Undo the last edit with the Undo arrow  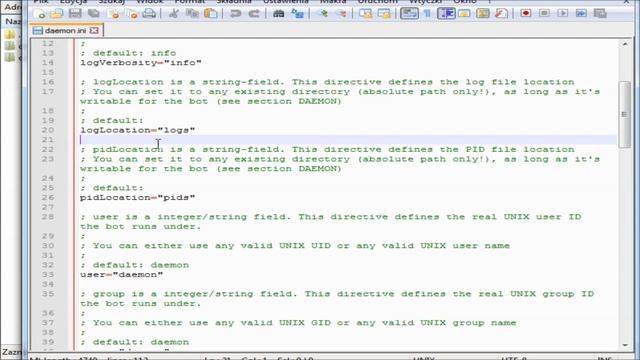pyautogui.click(x=235, y=13)
